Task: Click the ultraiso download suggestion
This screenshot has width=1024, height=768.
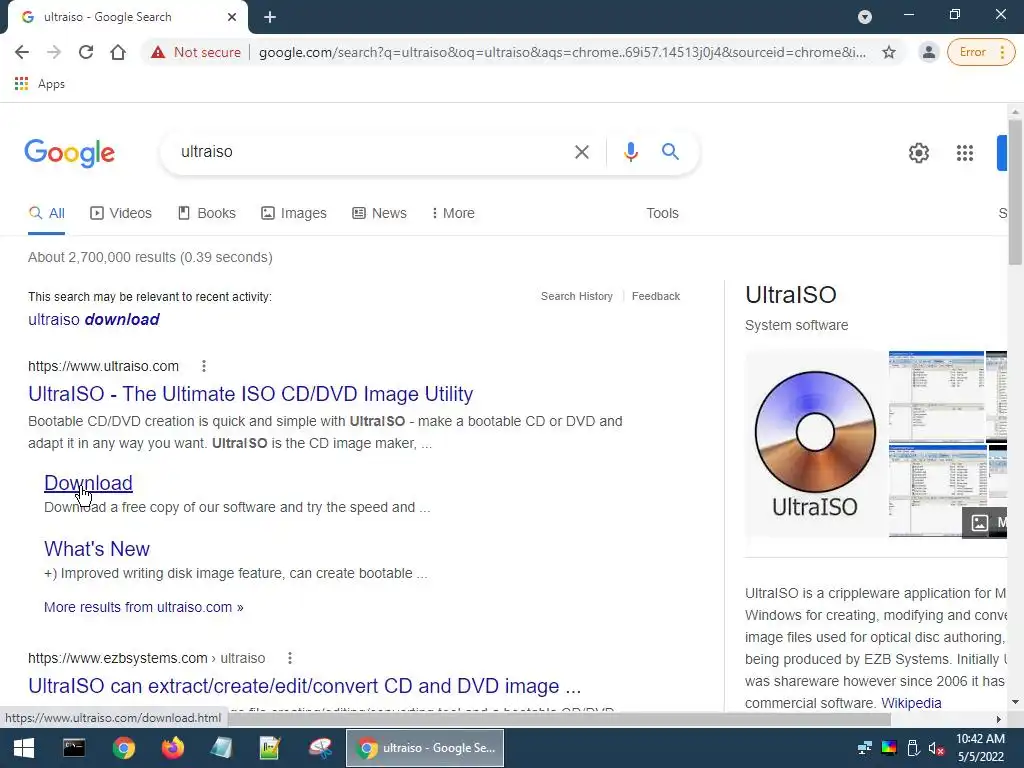Action: point(94,319)
